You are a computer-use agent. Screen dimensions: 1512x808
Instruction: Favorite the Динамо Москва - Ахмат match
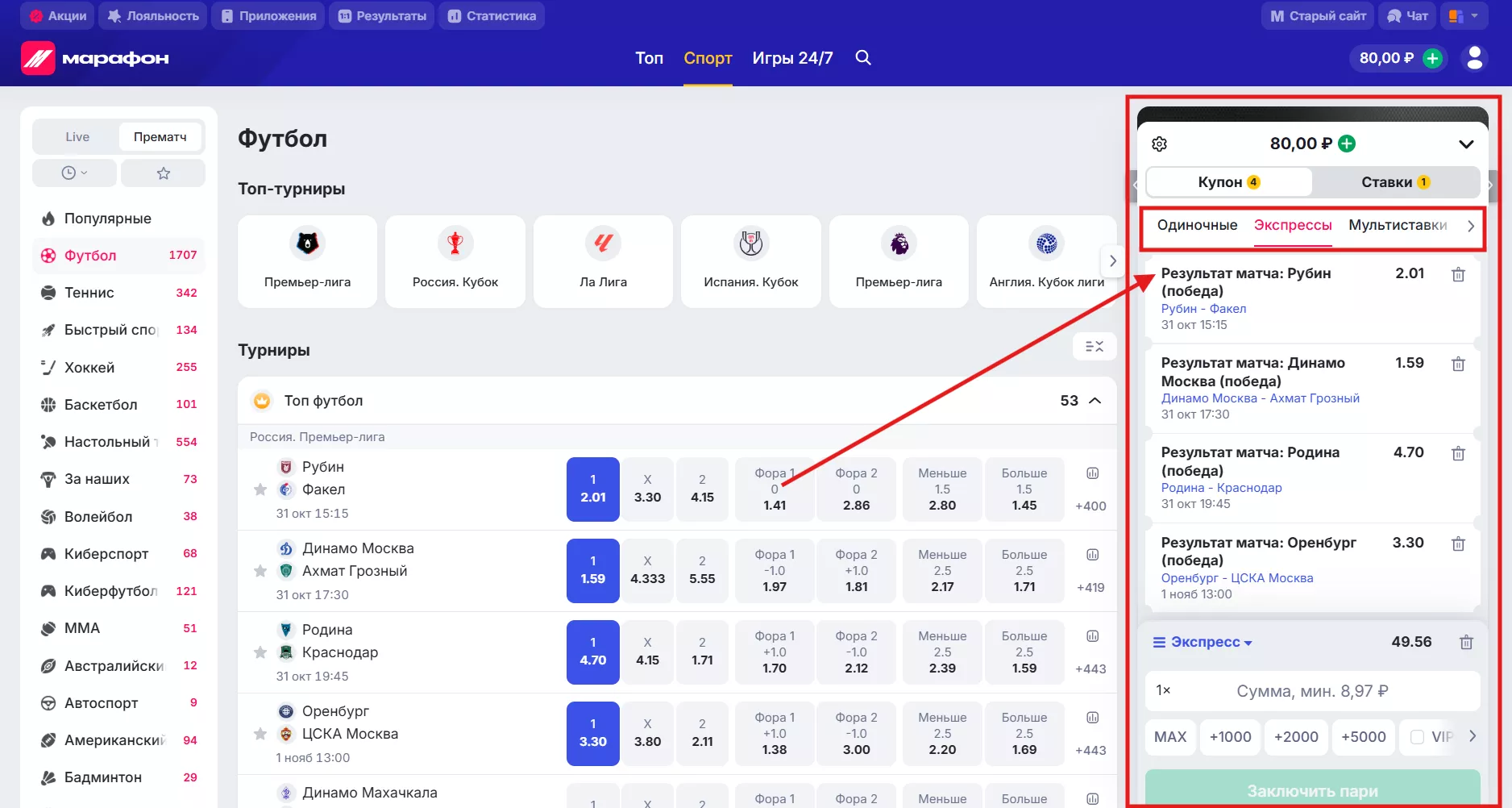260,571
